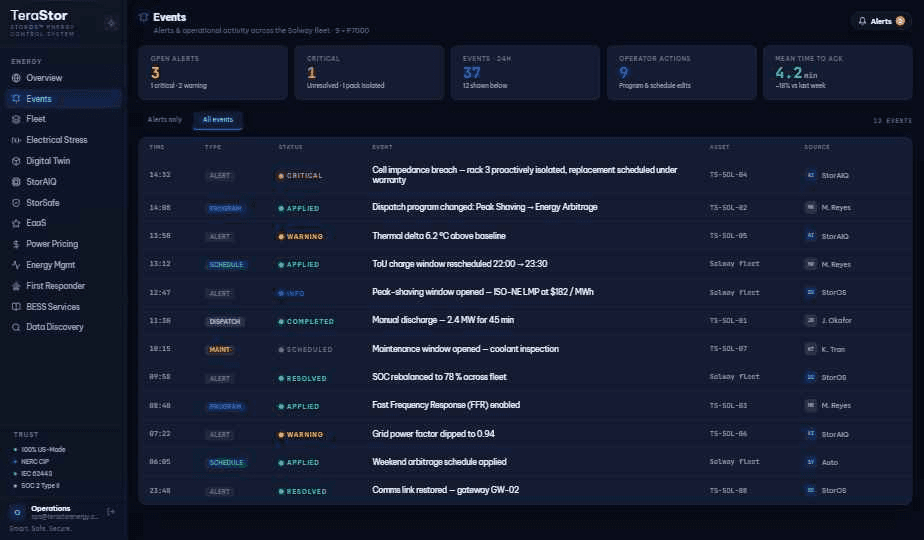Click the RESOLVED status in the 09:58 row
The width and height of the screenshot is (924, 540).
tap(302, 378)
